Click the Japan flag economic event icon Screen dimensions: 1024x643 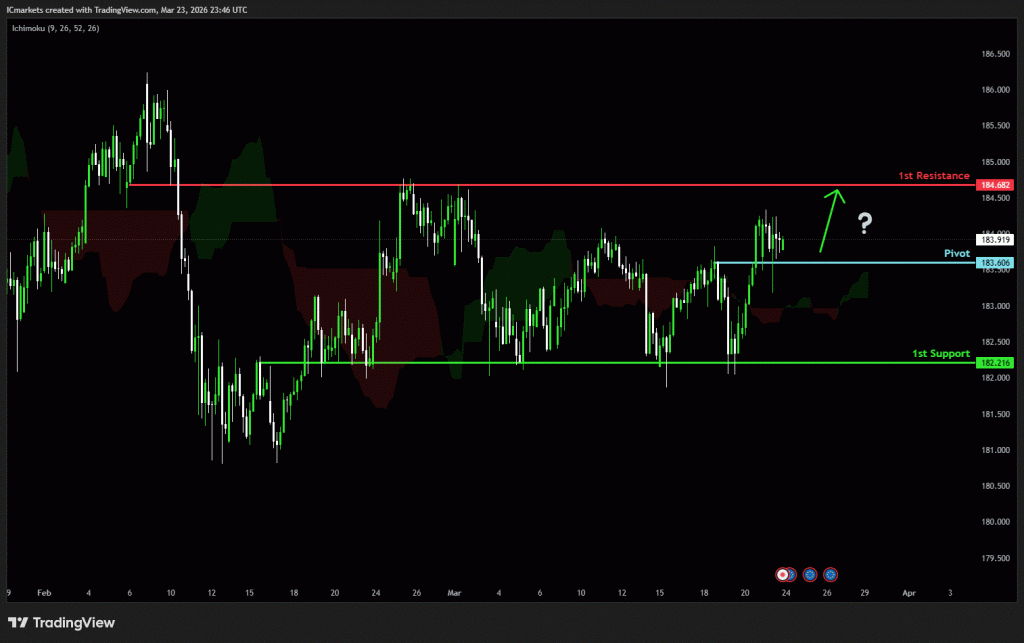[x=783, y=575]
